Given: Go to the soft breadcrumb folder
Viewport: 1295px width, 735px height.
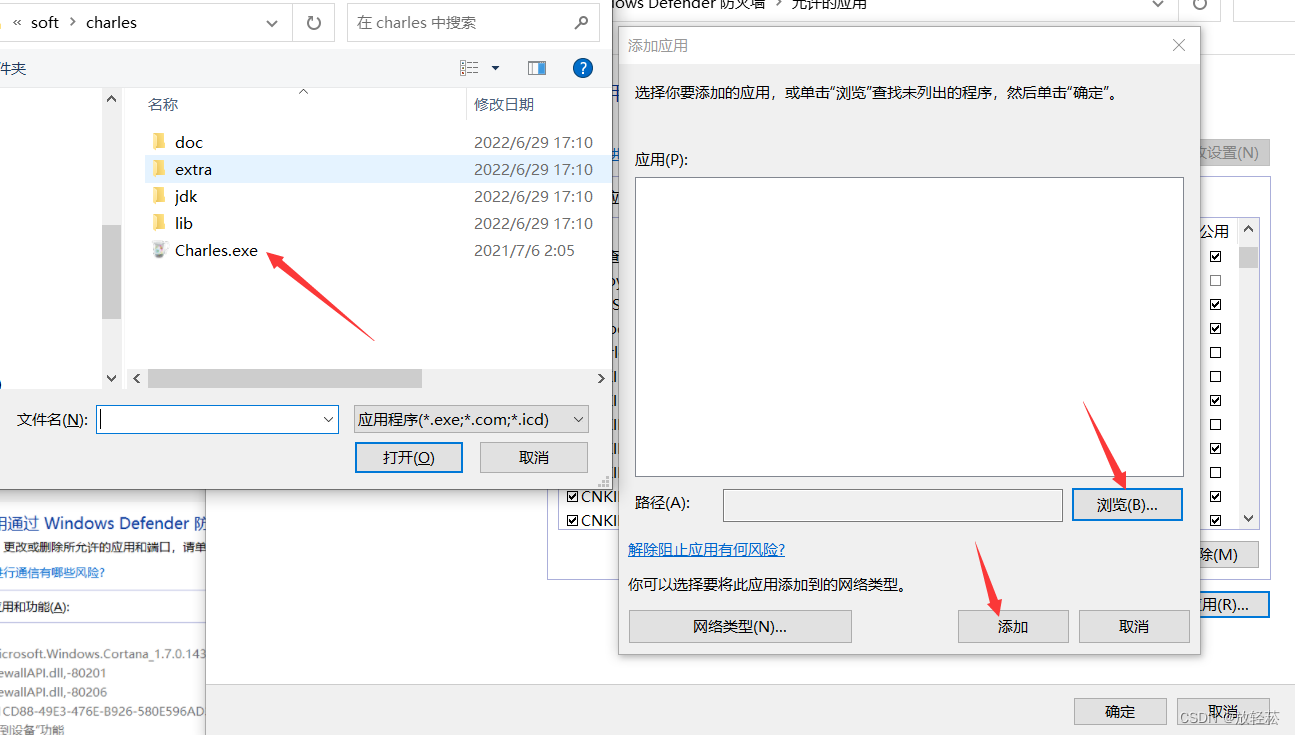Looking at the screenshot, I should (x=45, y=22).
